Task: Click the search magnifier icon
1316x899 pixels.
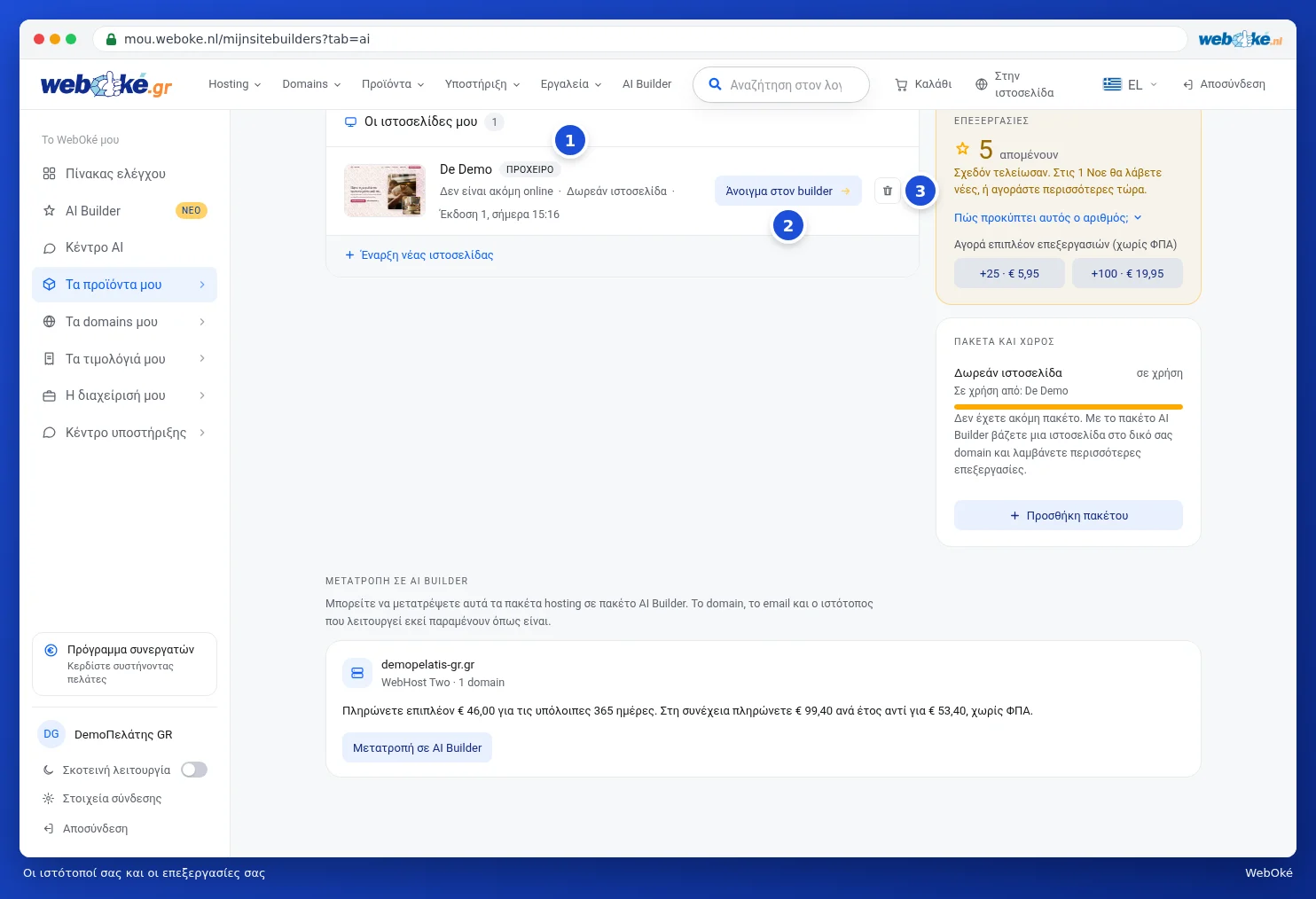Action: coord(715,84)
